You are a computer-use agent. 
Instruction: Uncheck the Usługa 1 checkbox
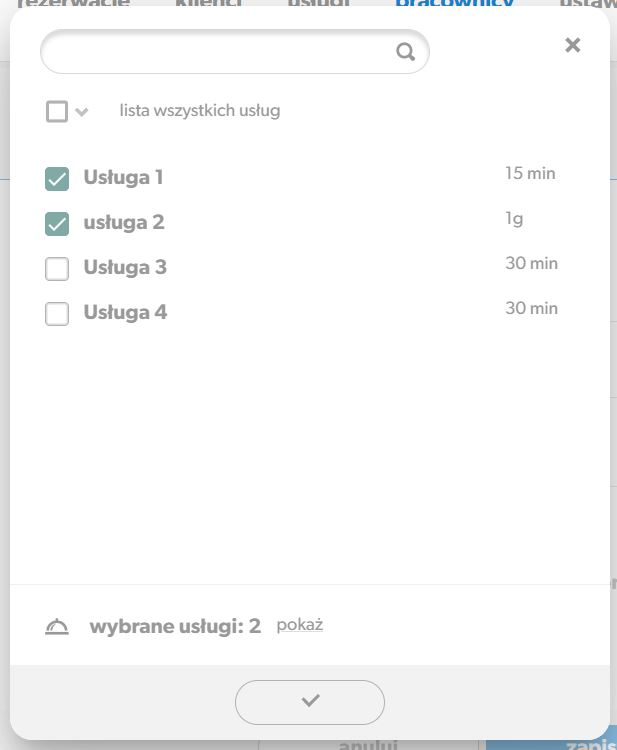click(57, 179)
